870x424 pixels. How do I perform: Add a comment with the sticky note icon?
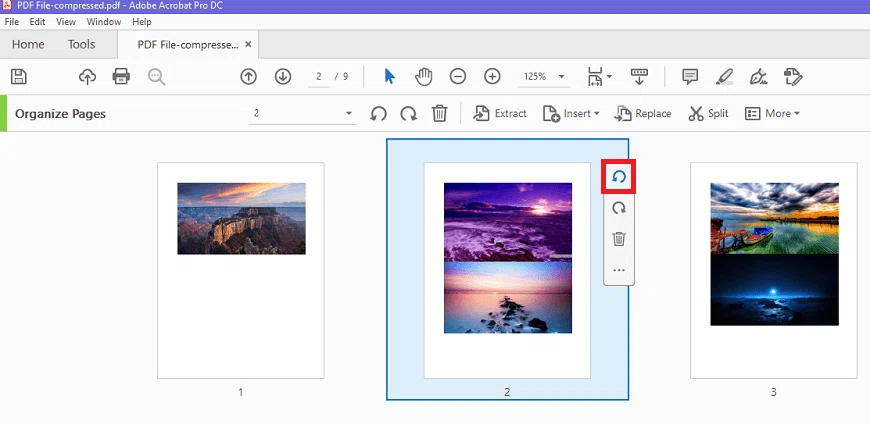[x=690, y=77]
